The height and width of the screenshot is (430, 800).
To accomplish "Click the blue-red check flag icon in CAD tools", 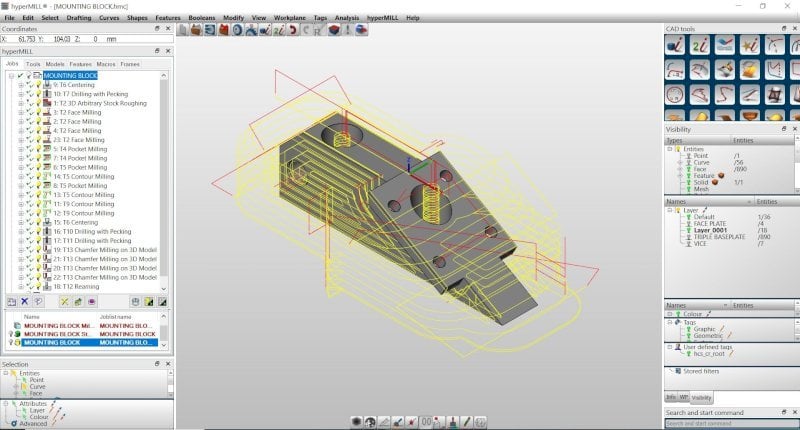I will click(x=725, y=45).
